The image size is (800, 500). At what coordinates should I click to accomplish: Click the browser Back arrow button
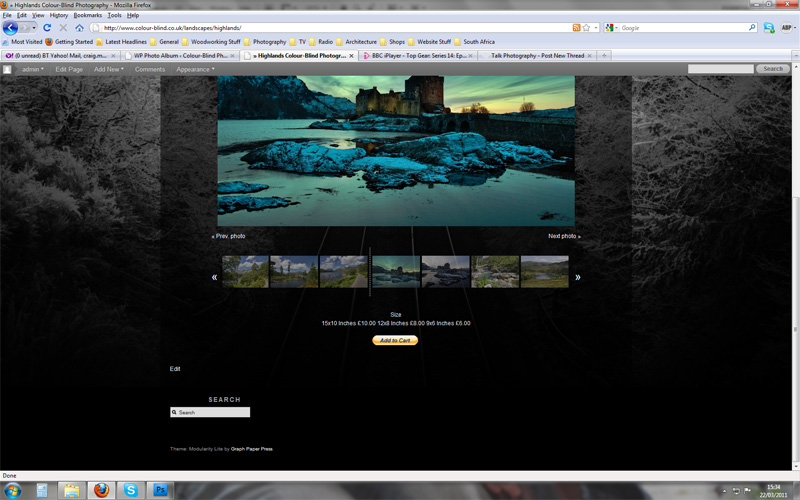pyautogui.click(x=10, y=28)
